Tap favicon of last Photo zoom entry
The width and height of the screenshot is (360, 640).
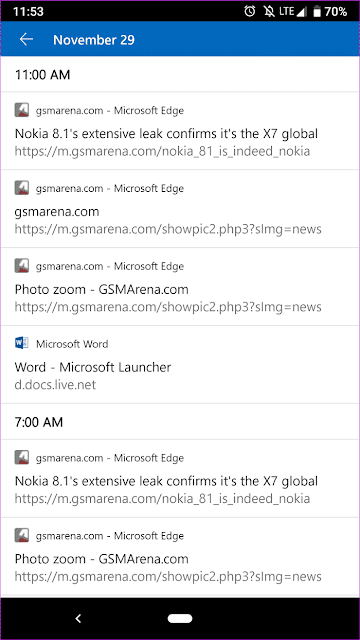22,535
